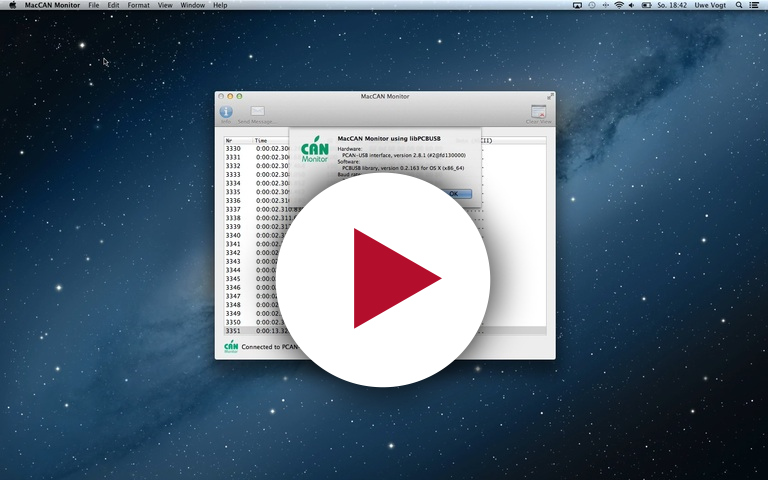Select message row 3343
768x480 pixels.
pyautogui.click(x=385, y=262)
